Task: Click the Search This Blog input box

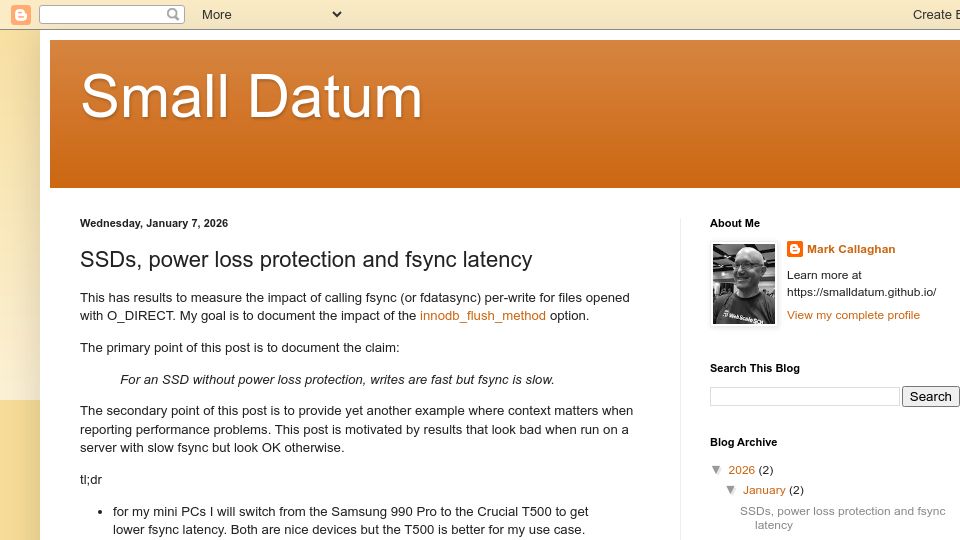Action: coord(804,397)
